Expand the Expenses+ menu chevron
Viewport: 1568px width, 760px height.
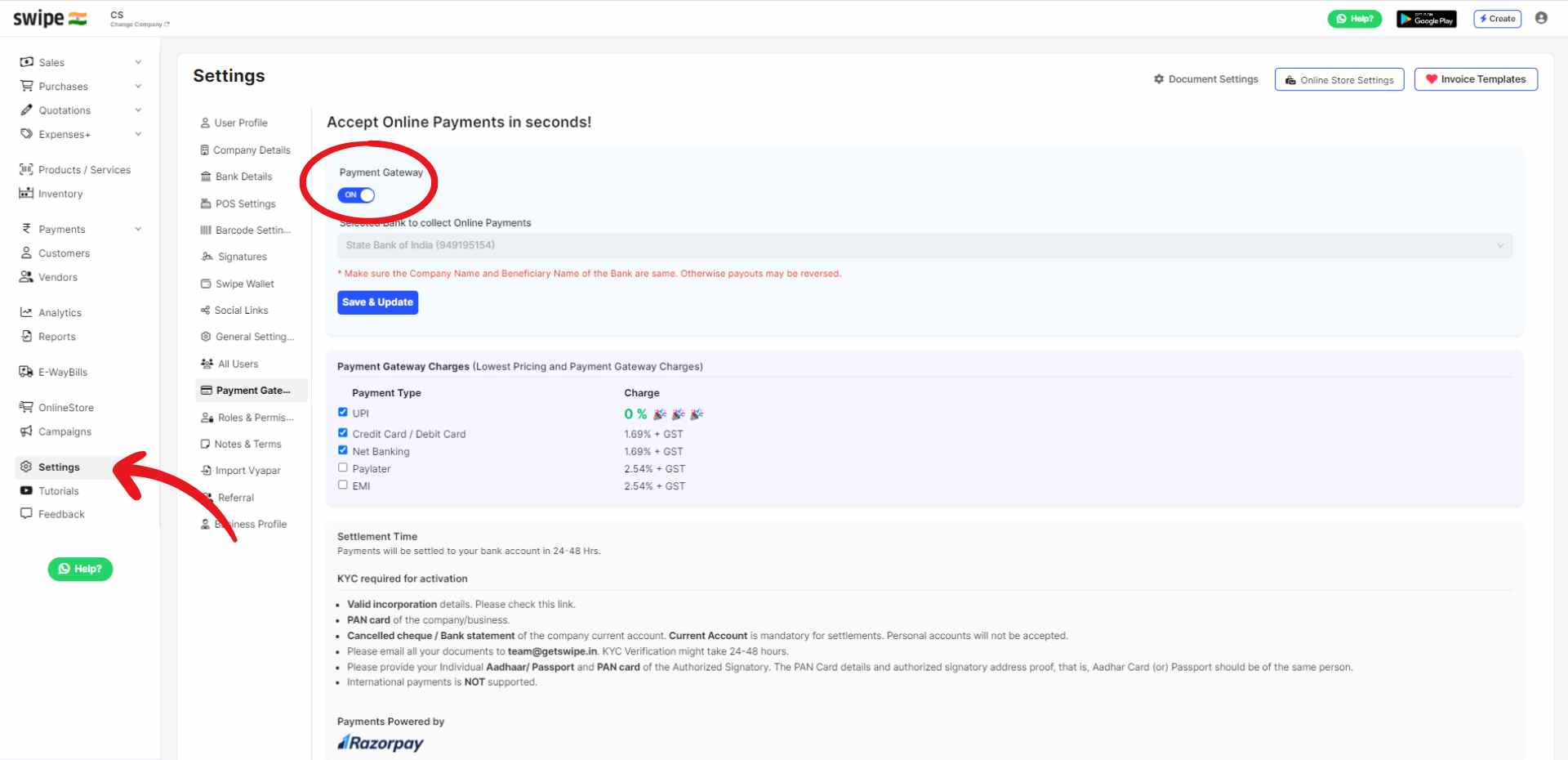coord(138,133)
